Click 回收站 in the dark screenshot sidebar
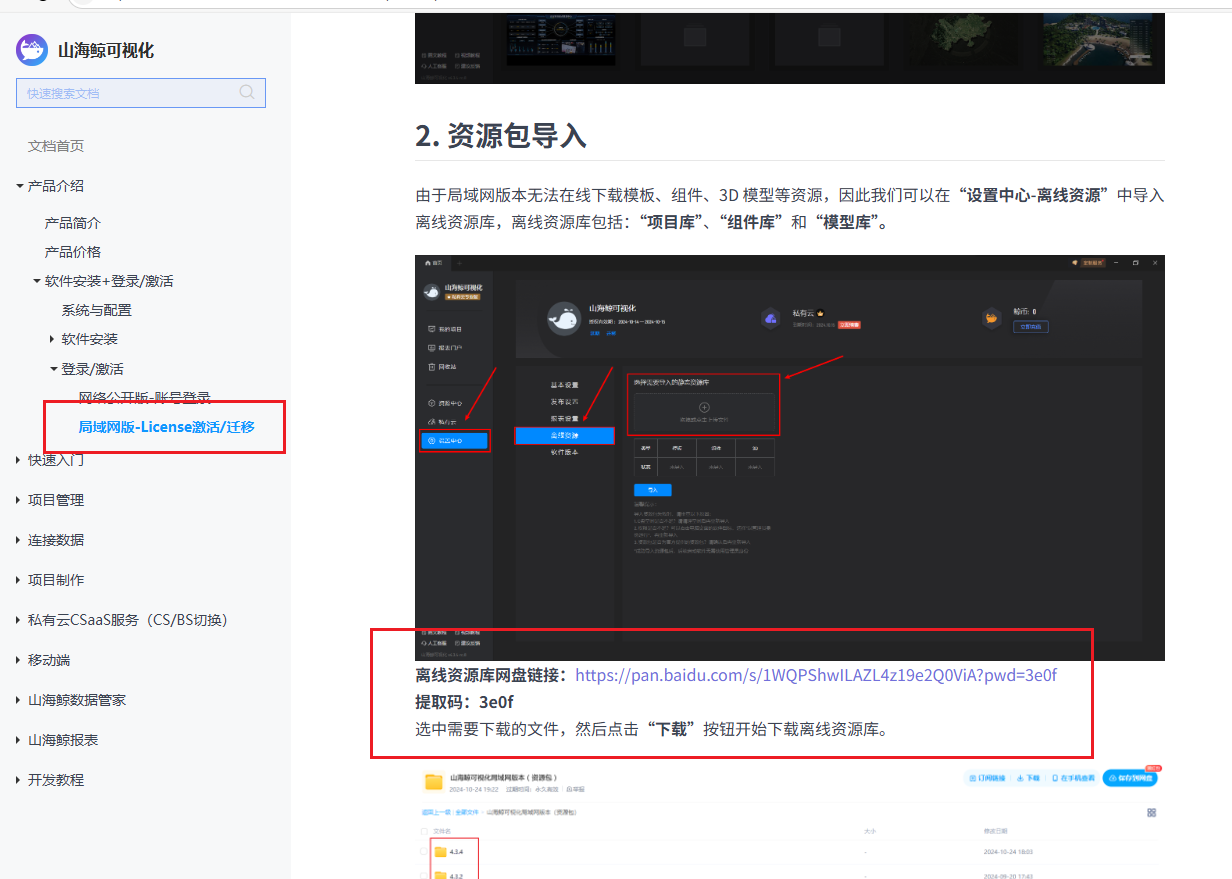This screenshot has height=879, width=1232. (x=442, y=367)
